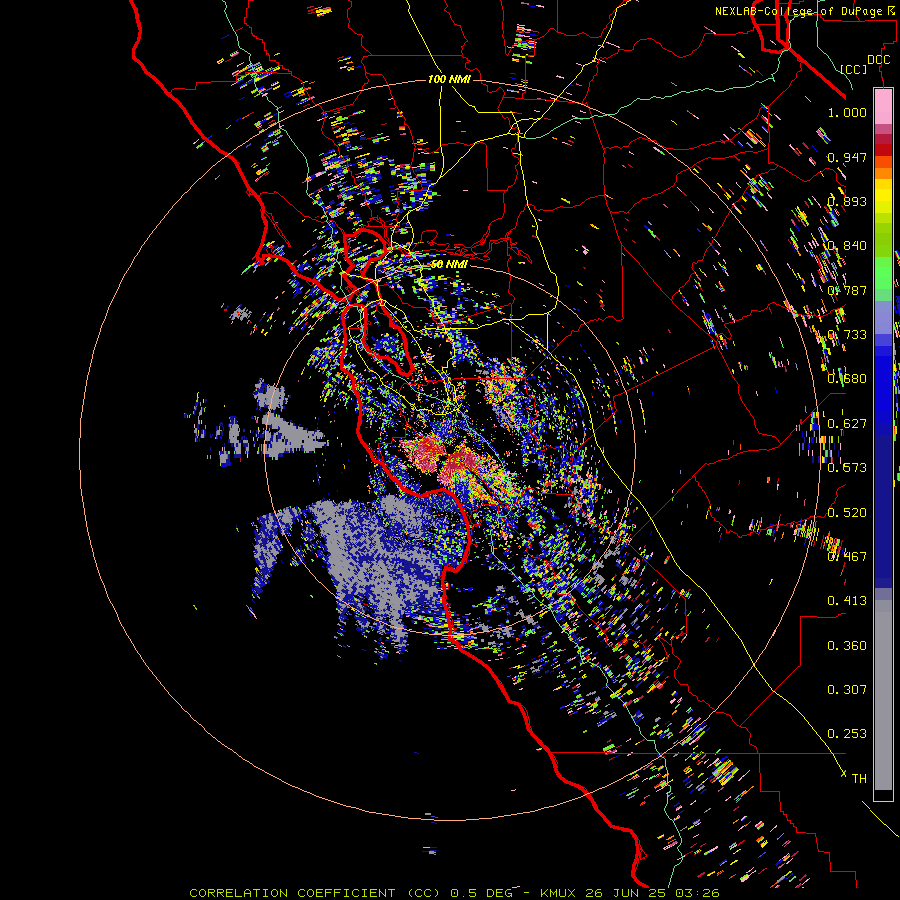Viewport: 900px width, 900px height.
Task: Click the 1.000 value on color scale
Action: click(847, 112)
